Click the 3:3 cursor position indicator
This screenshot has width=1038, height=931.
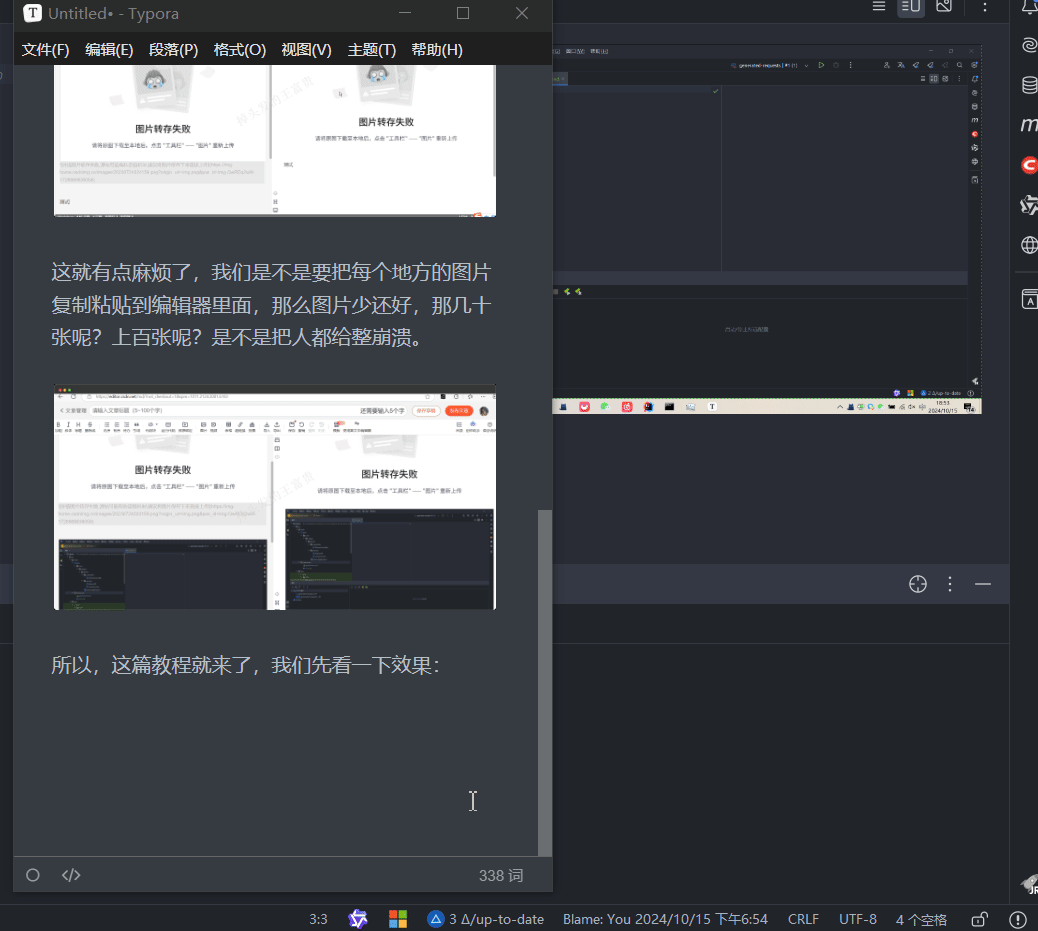point(318,920)
